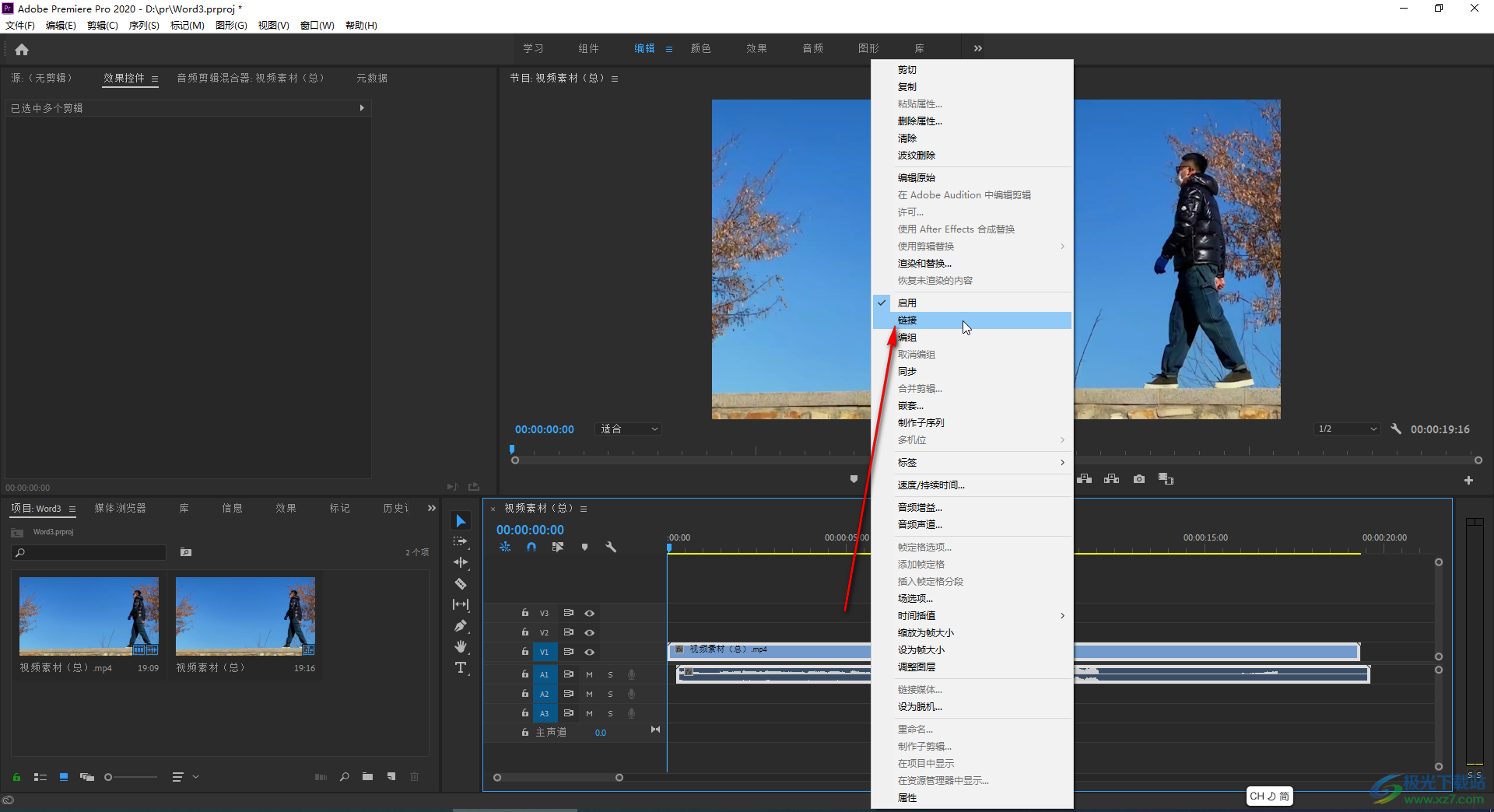This screenshot has width=1494, height=812.
Task: Select the Pen tool
Action: 461,625
